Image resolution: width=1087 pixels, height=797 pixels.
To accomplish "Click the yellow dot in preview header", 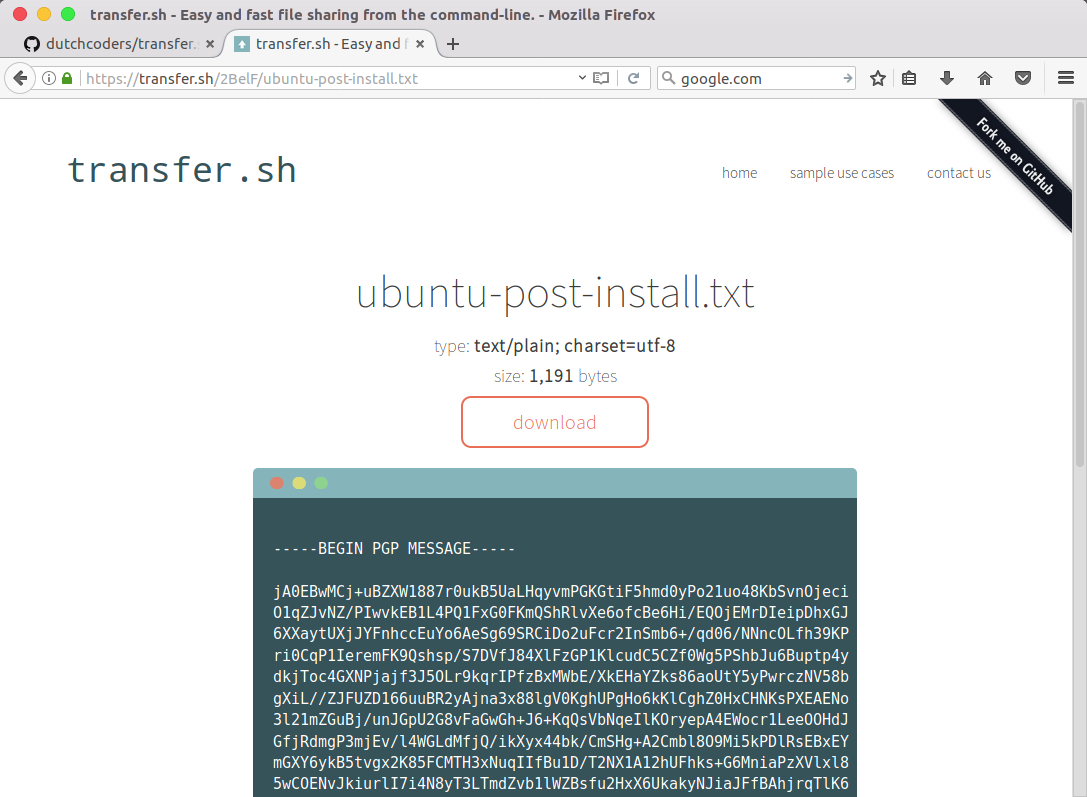I will pyautogui.click(x=299, y=483).
